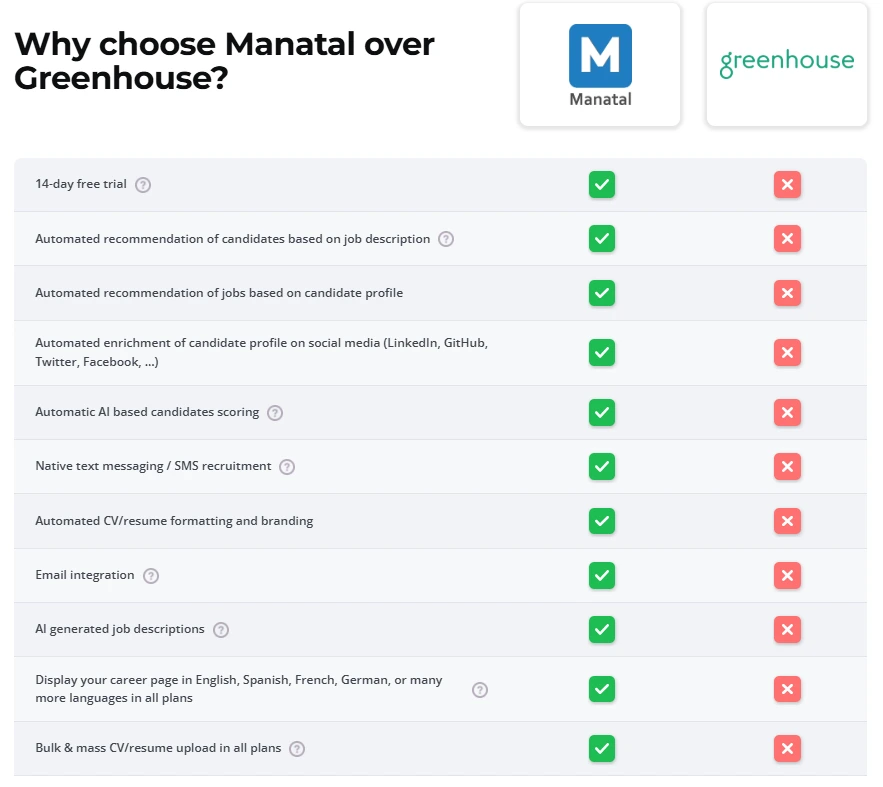Viewport: 883px width, 787px height.
Task: Open the tooltip beside Native text messaging
Action: (x=286, y=466)
